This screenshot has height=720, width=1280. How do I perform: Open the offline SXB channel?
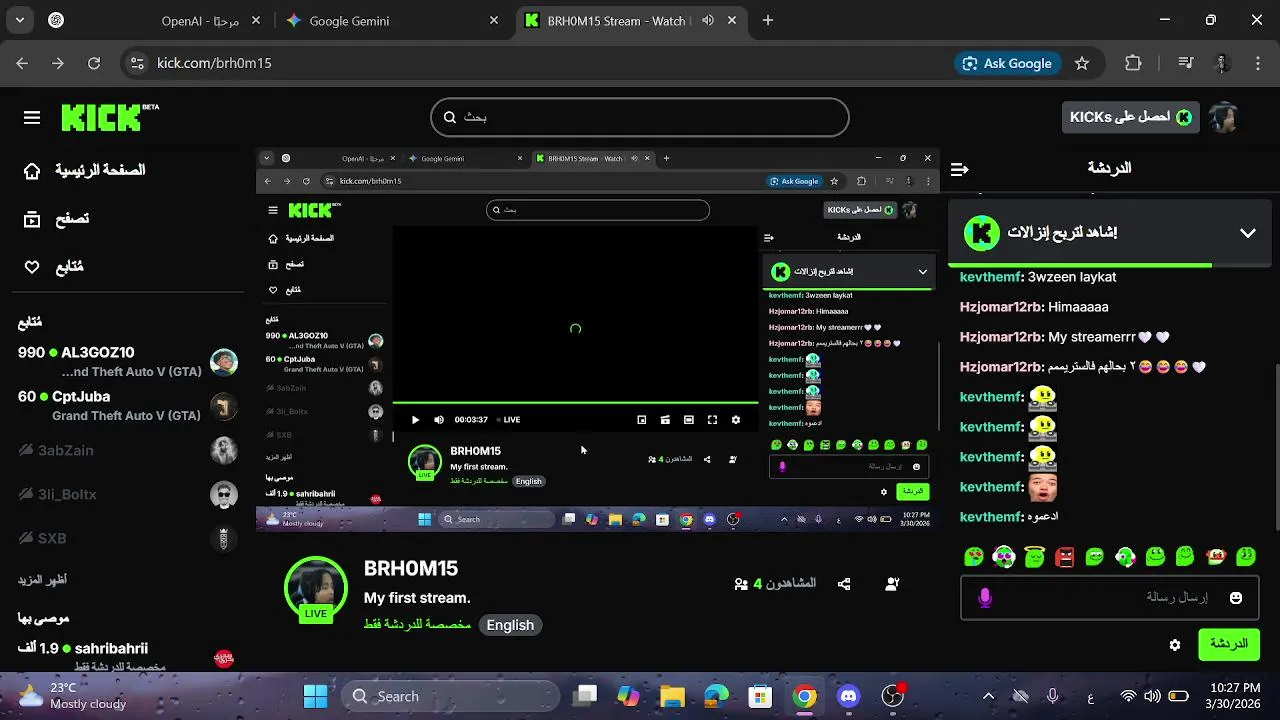pos(128,538)
